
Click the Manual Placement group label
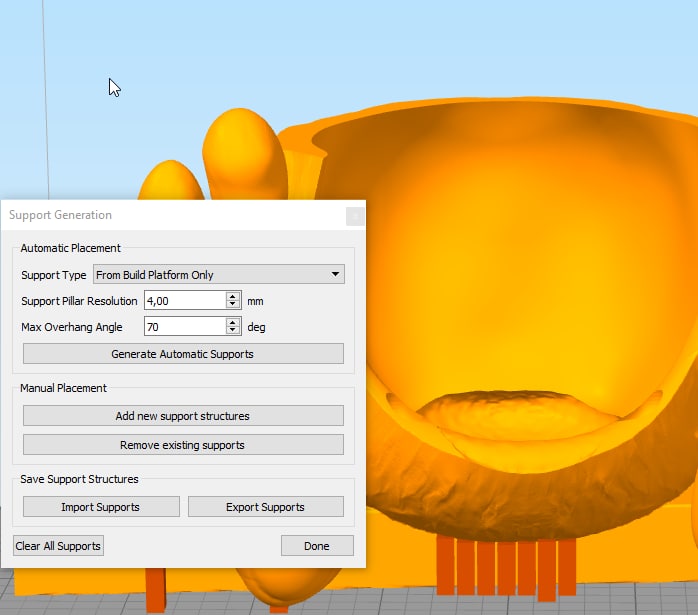(x=63, y=388)
